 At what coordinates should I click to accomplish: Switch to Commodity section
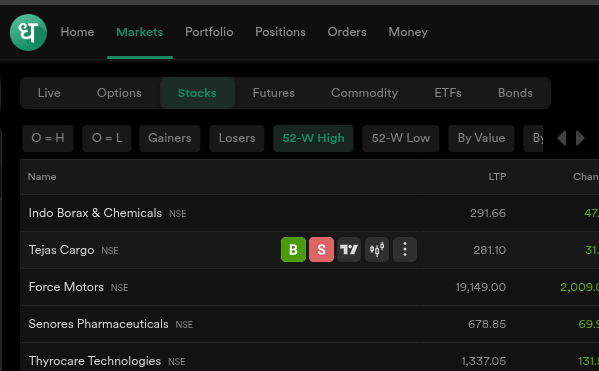tap(364, 93)
